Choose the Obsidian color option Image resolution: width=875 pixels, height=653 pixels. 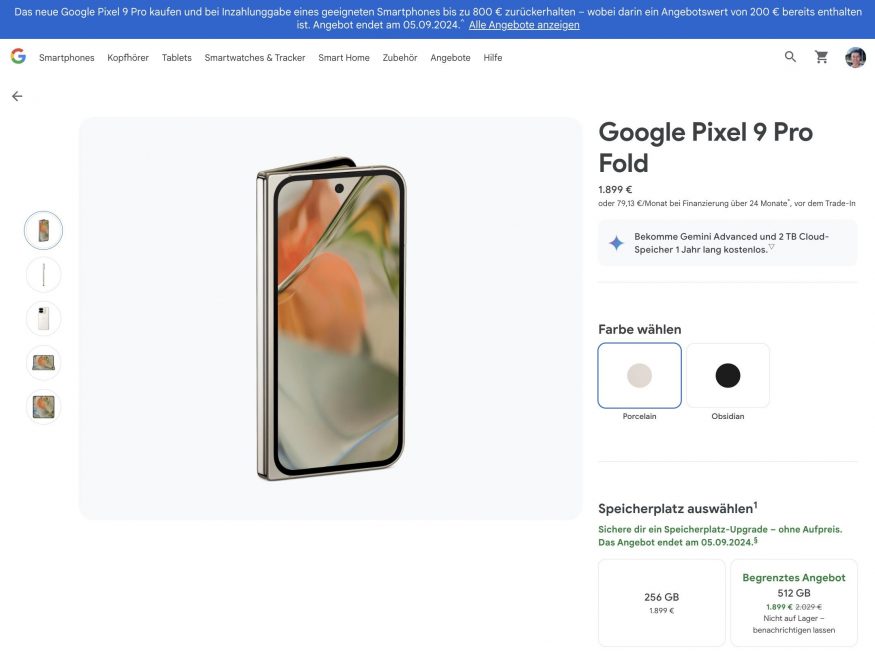pos(727,376)
